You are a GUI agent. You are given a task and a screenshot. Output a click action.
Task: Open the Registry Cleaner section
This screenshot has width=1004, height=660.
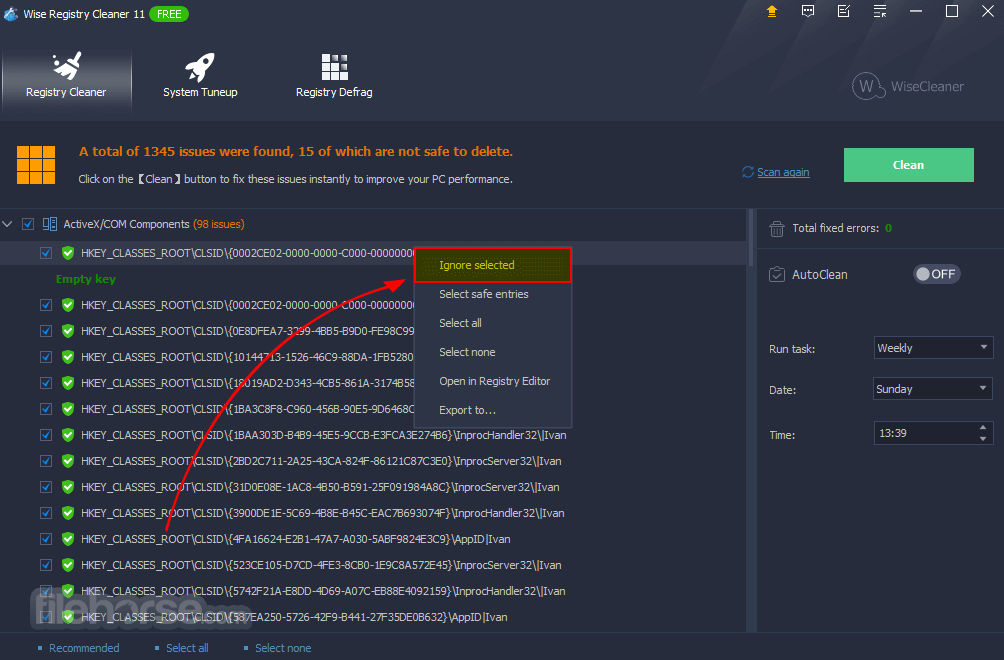[x=67, y=78]
